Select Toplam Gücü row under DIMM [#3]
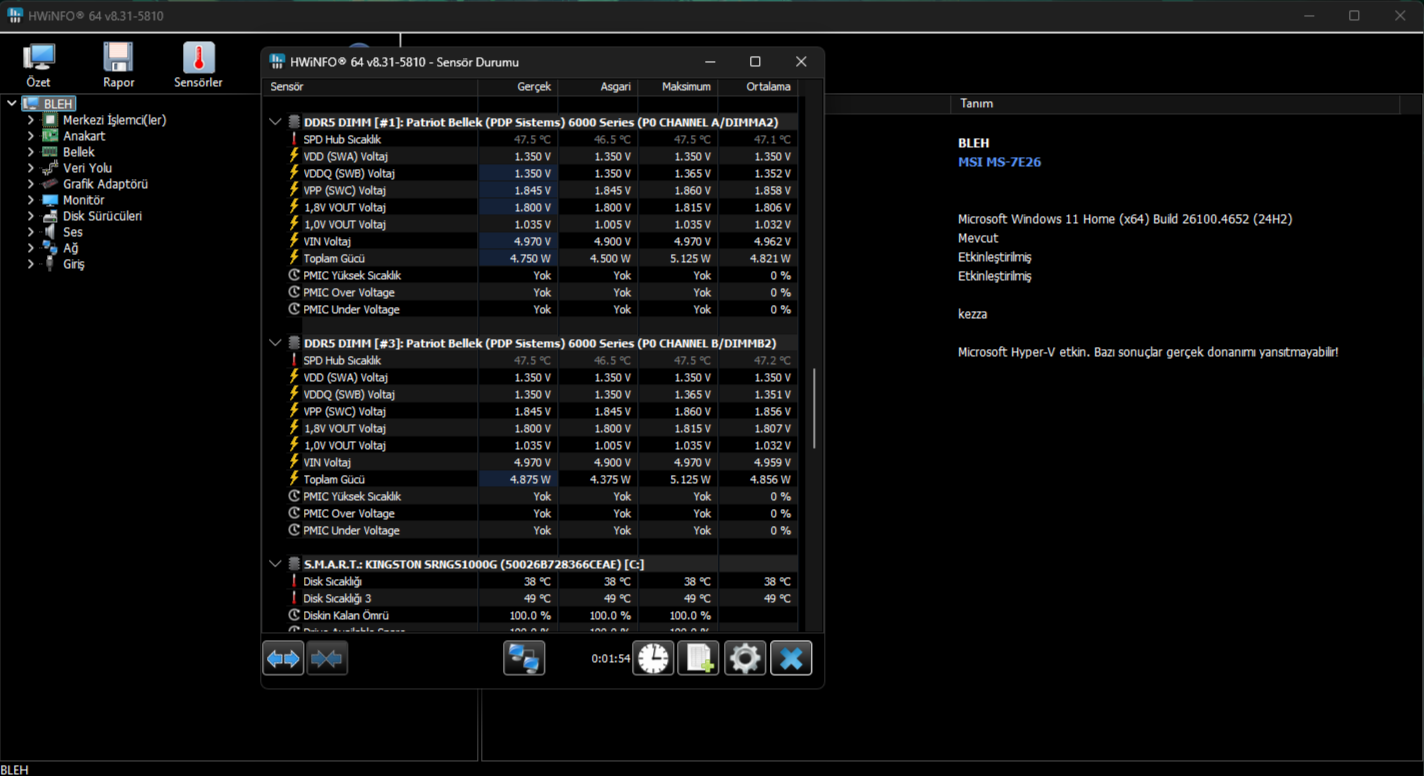Screen dimensions: 1424x776 tap(530, 480)
